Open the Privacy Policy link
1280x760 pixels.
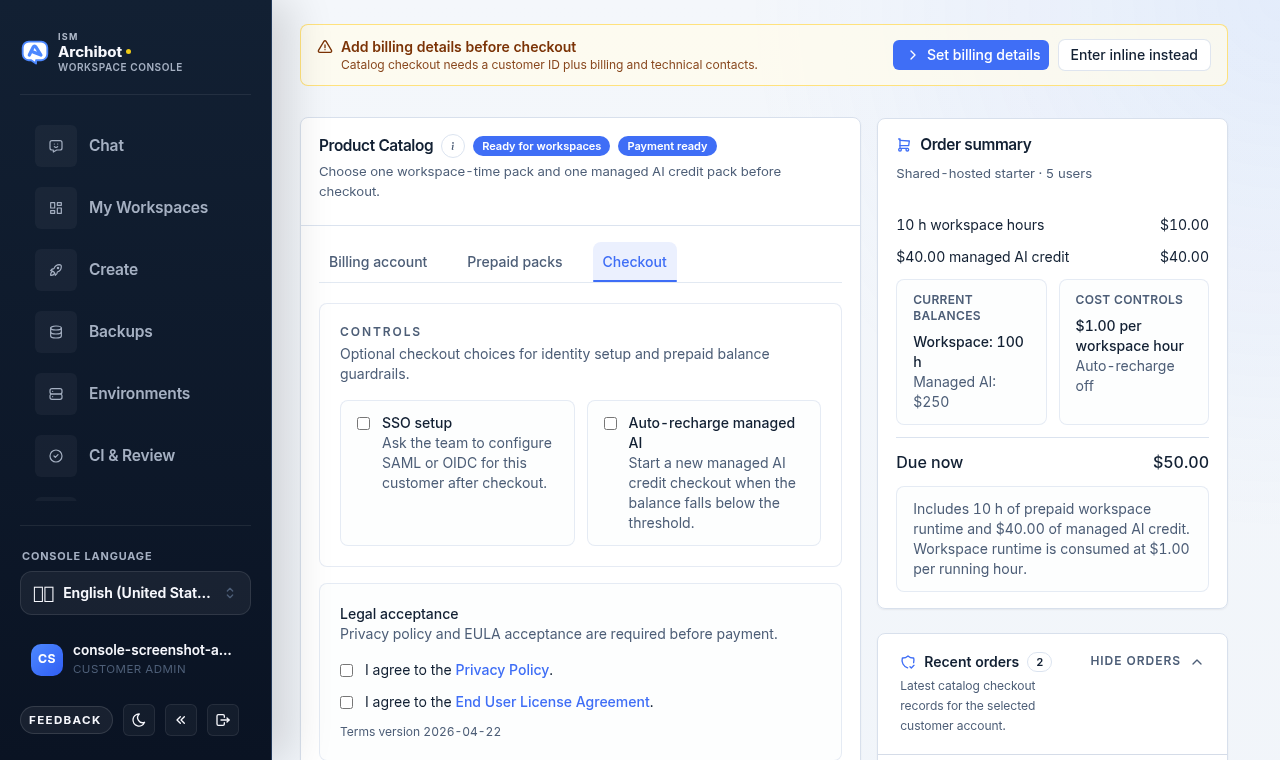tap(502, 670)
